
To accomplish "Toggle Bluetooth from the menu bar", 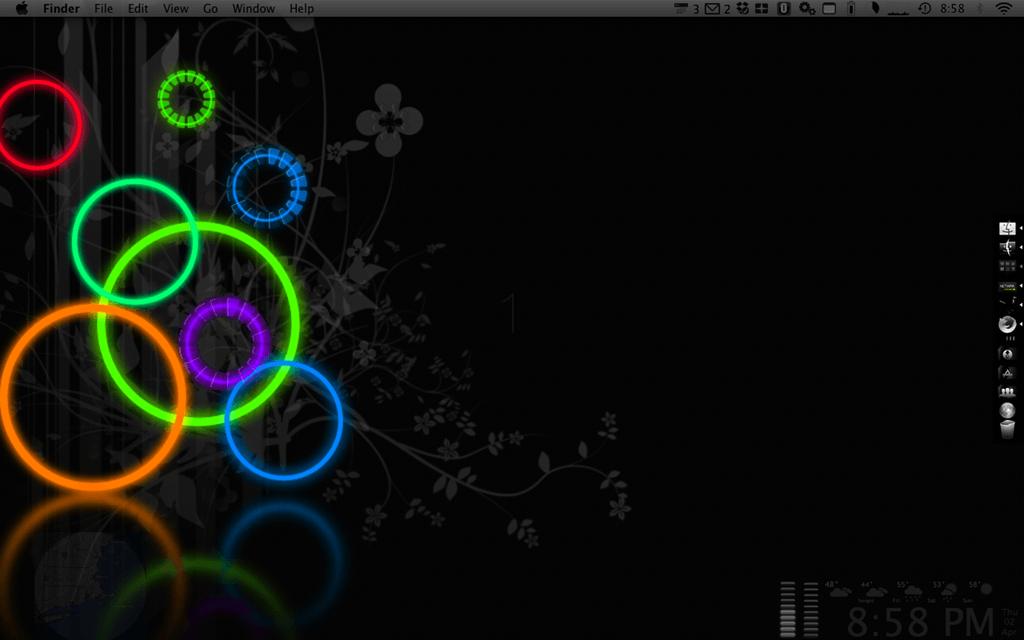I will [979, 8].
